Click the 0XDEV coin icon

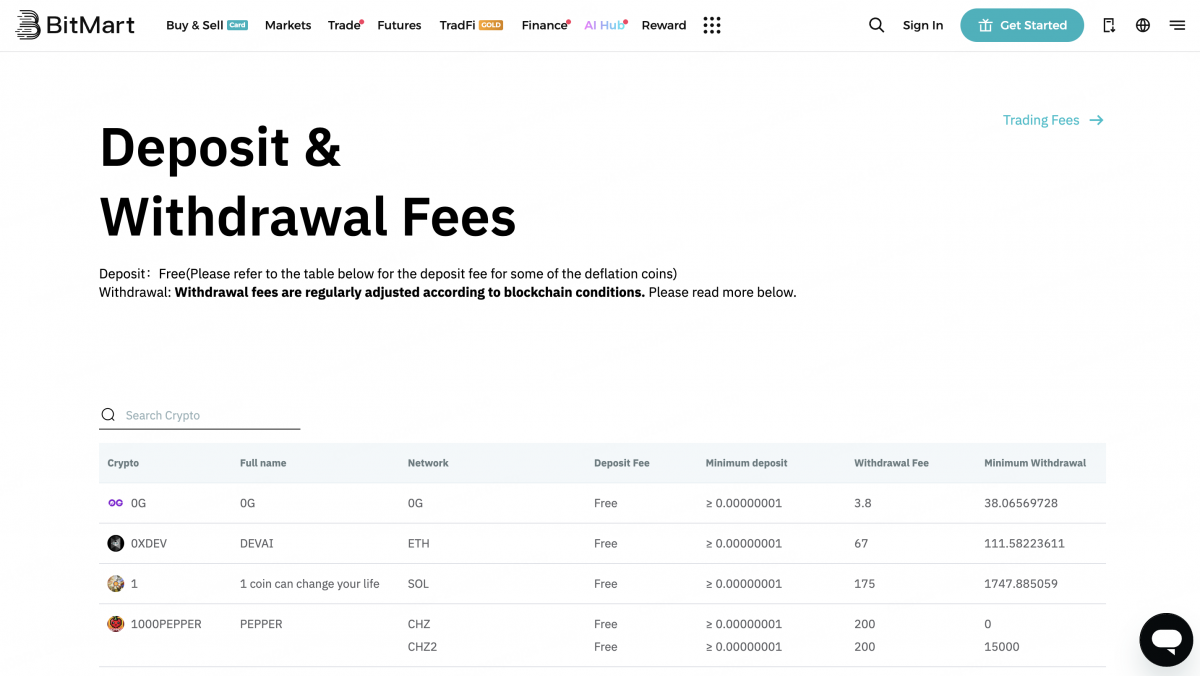tap(115, 543)
